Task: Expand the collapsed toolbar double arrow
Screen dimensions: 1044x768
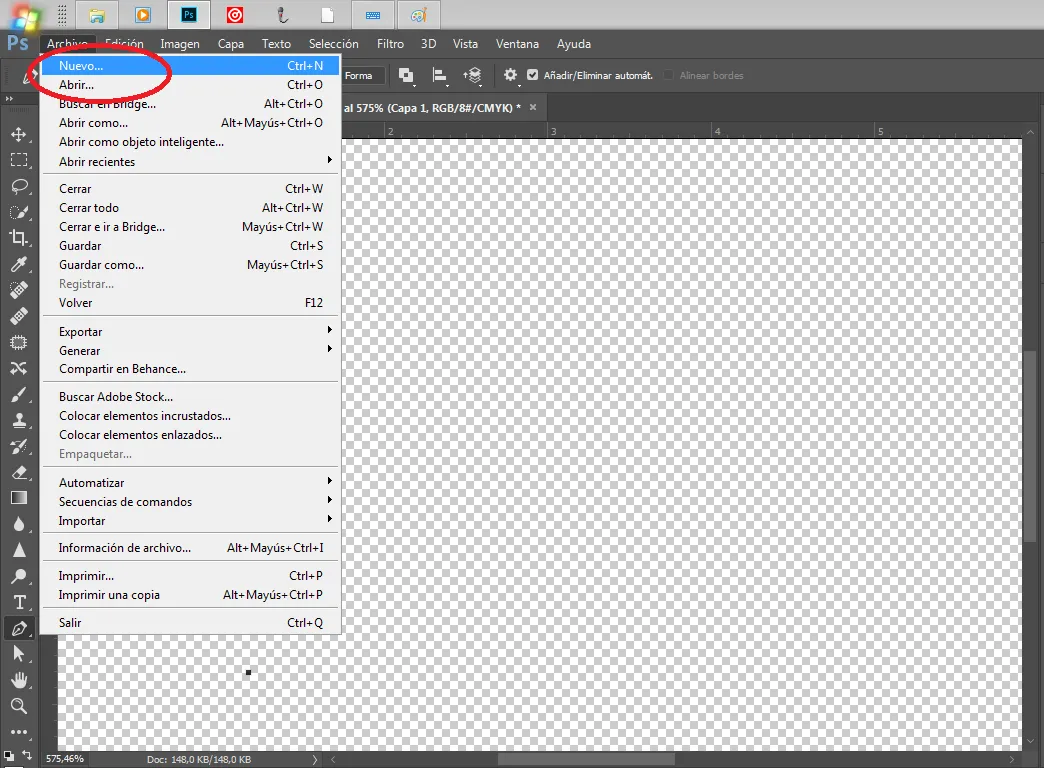Action: pyautogui.click(x=9, y=99)
